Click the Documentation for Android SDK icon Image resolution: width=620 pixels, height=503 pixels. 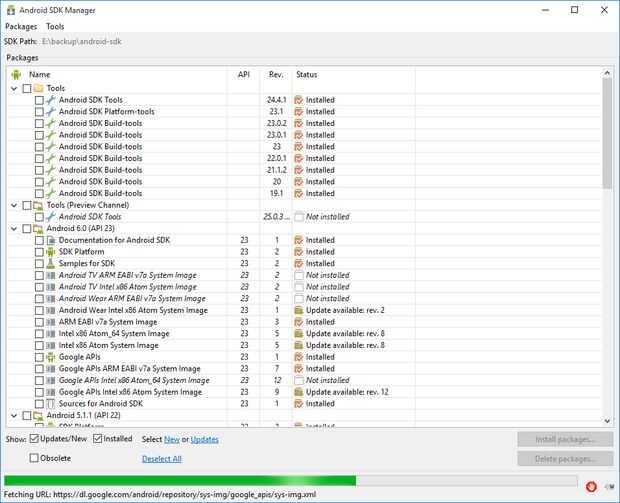pyautogui.click(x=51, y=240)
